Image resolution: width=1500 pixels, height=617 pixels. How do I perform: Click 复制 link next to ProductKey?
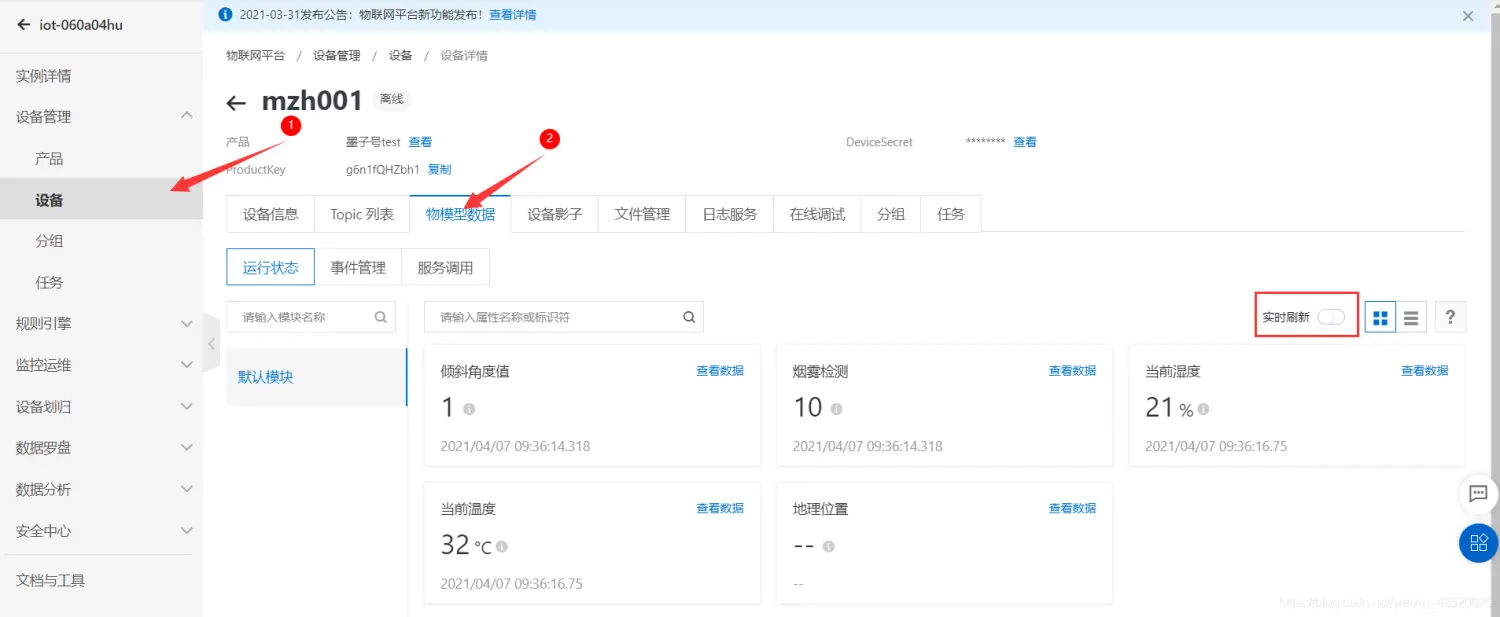coord(439,170)
